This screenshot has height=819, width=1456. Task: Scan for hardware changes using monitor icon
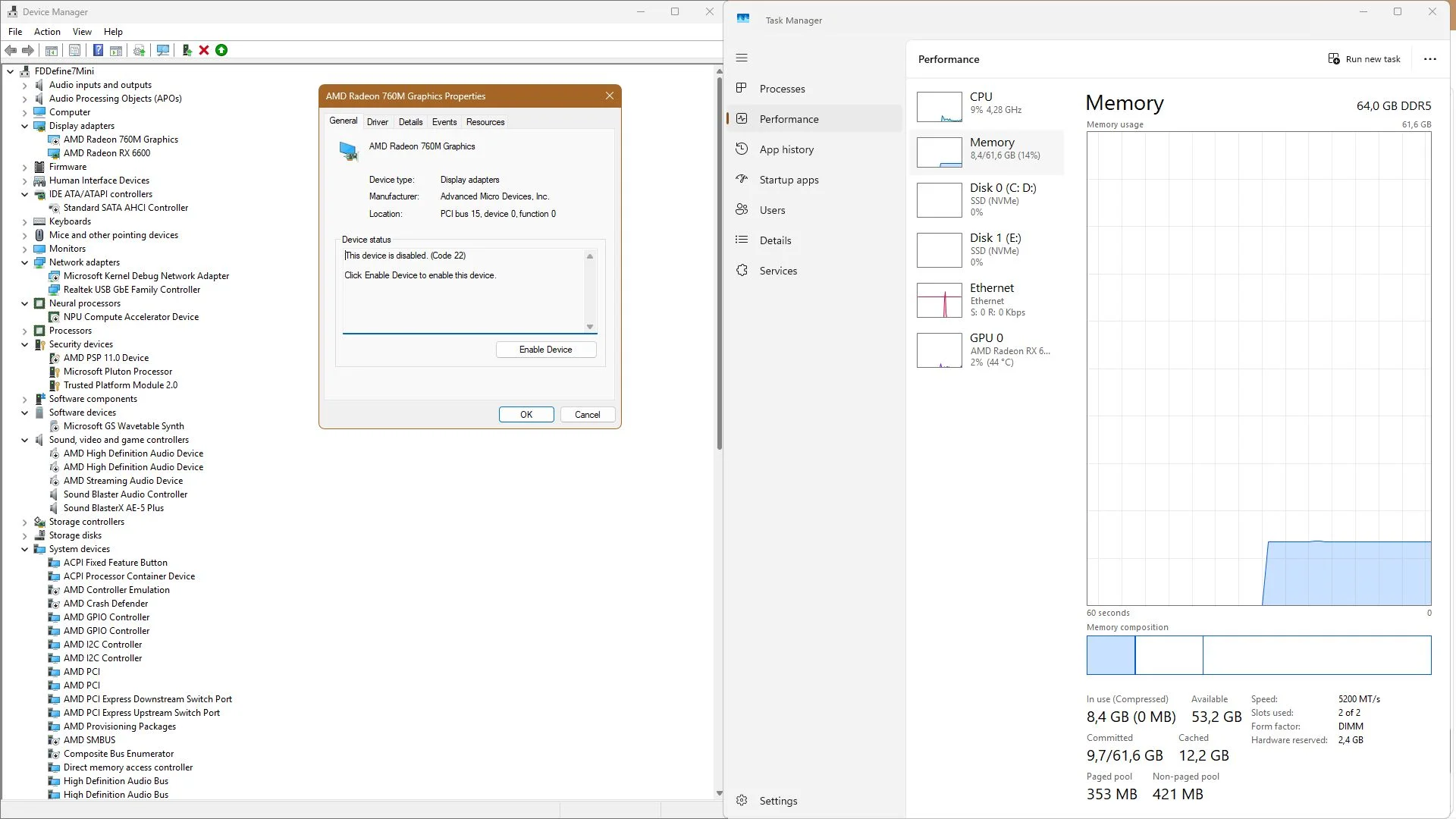[162, 51]
